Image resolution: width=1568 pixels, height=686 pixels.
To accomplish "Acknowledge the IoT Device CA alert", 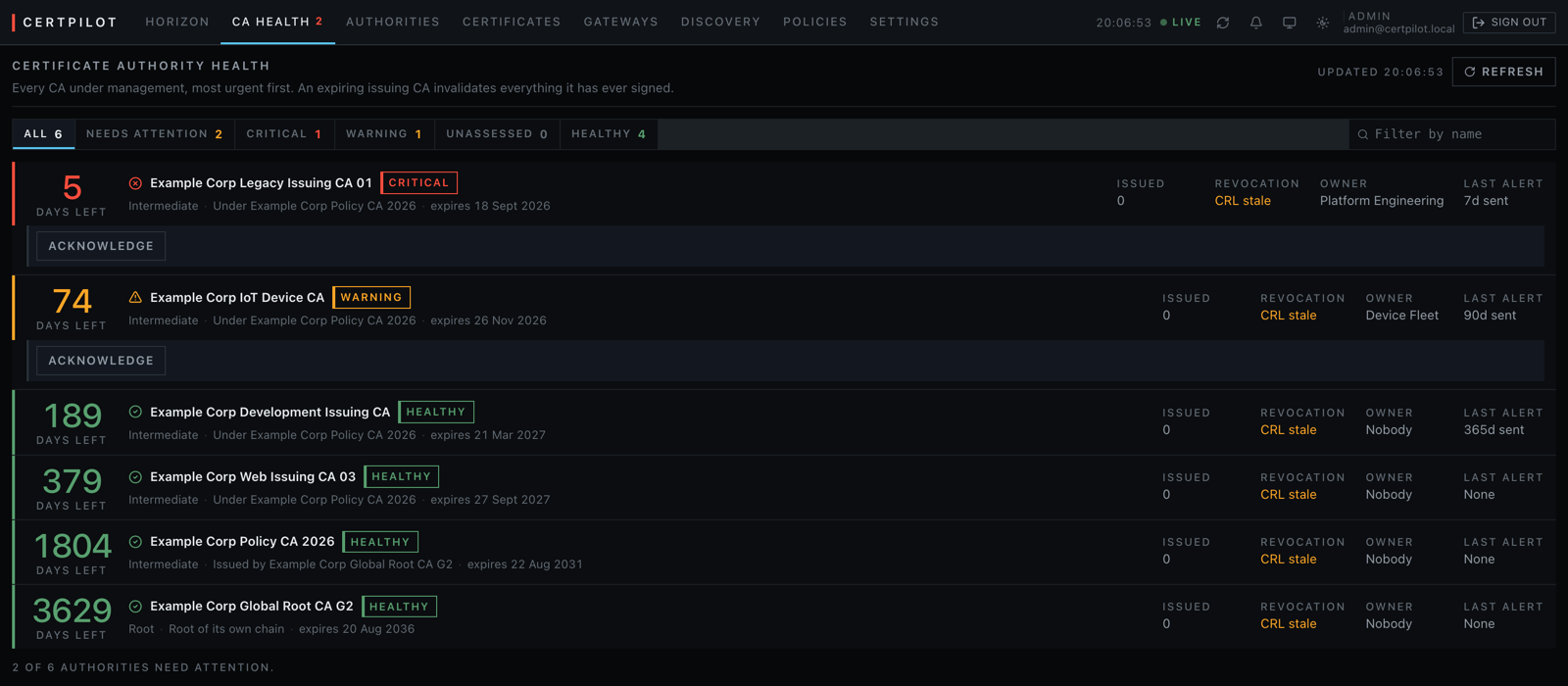I will pos(101,361).
